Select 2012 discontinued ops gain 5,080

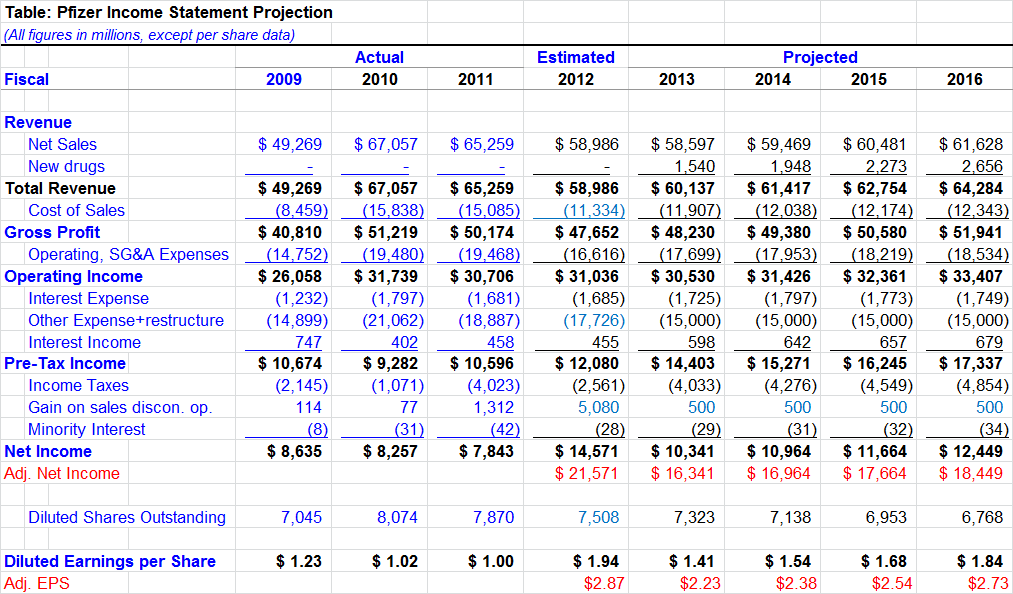coord(598,407)
